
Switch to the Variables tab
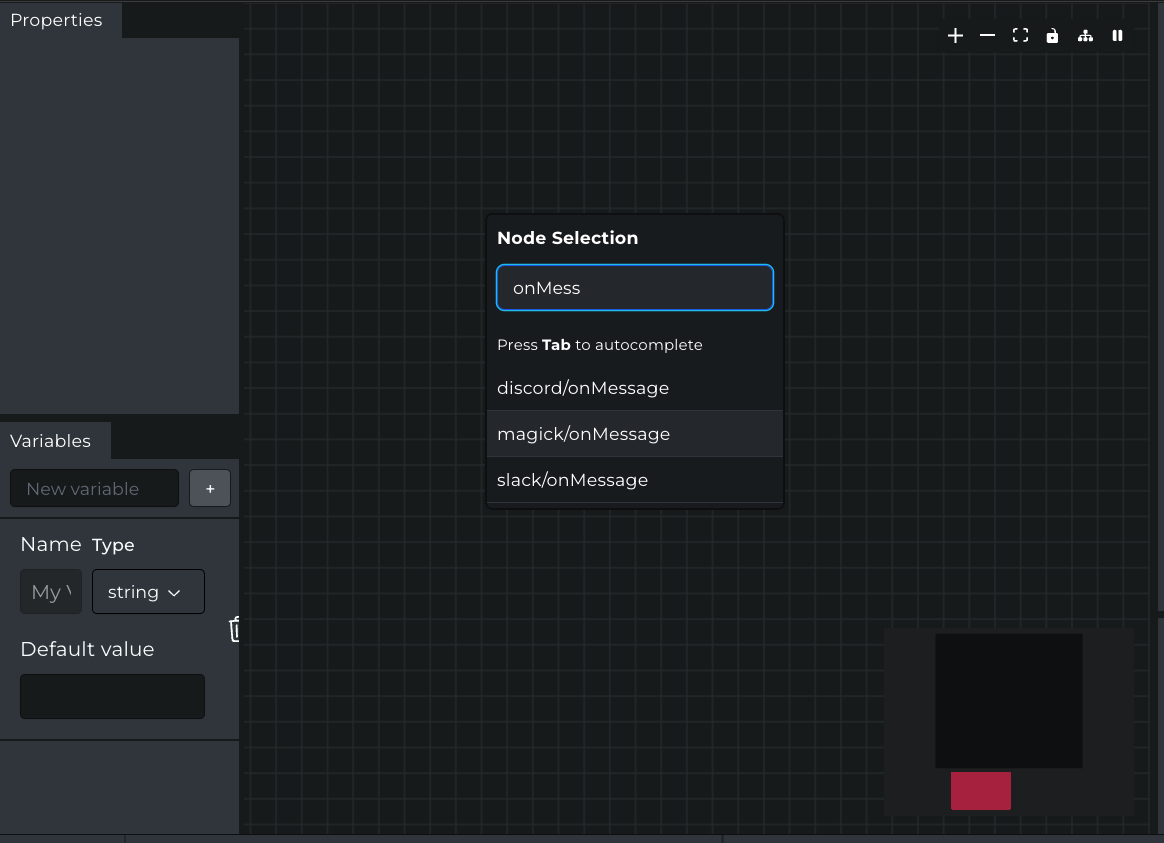coord(48,440)
